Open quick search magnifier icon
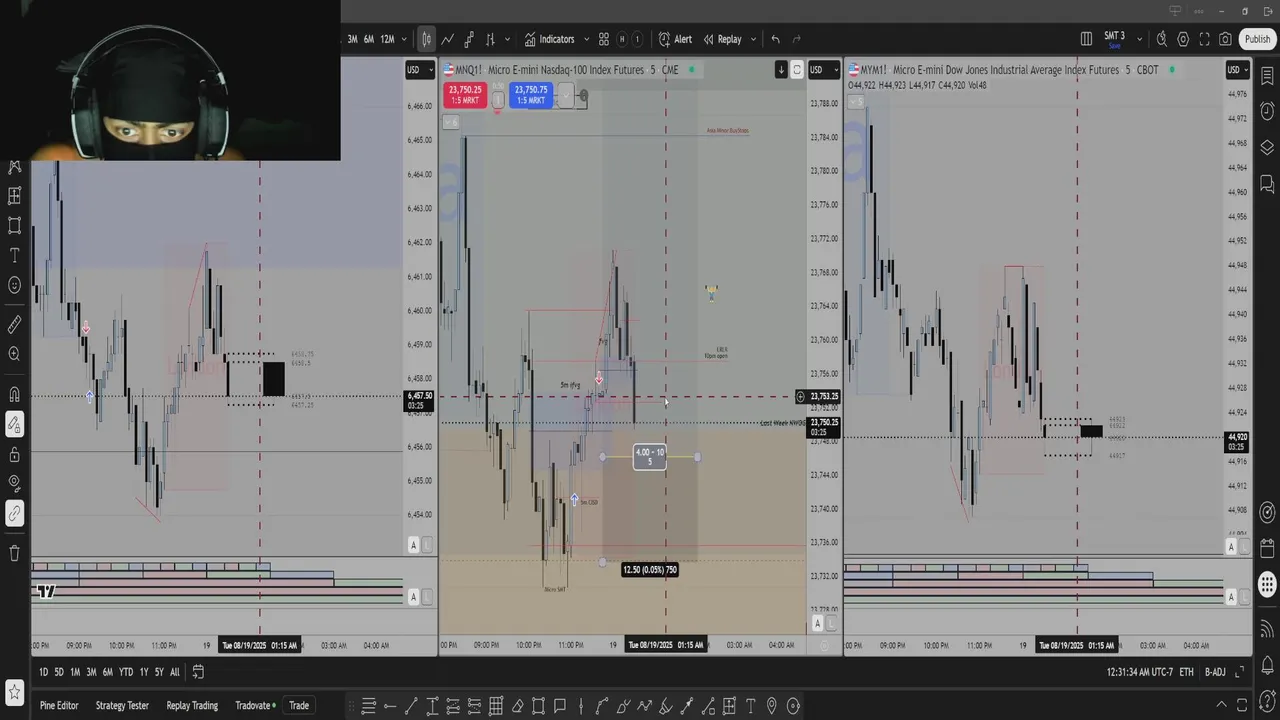Image resolution: width=1280 pixels, height=720 pixels. [1162, 39]
